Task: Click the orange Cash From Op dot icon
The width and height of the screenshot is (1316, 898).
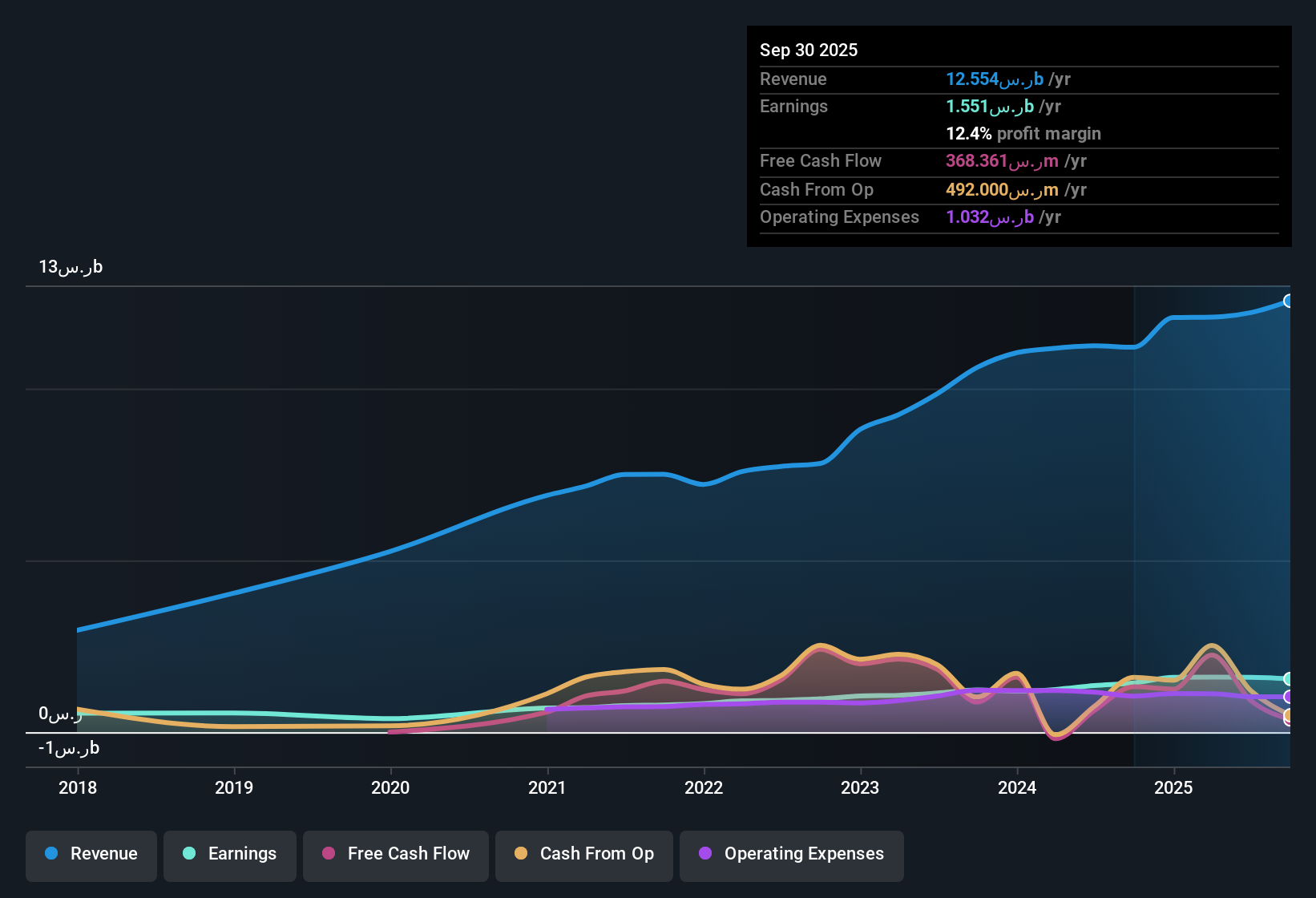Action: pos(519,854)
